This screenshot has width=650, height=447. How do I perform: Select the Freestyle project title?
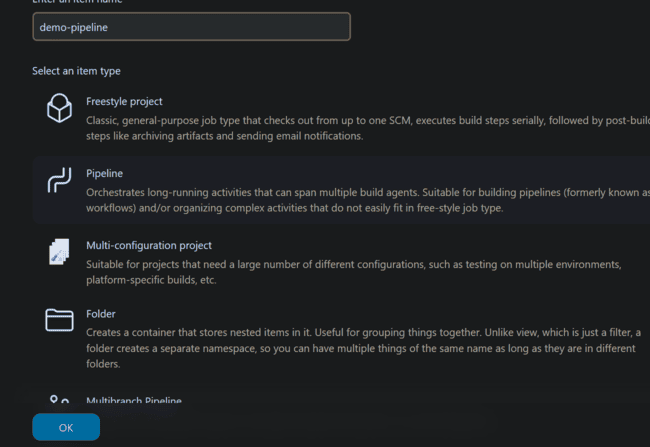click(124, 101)
